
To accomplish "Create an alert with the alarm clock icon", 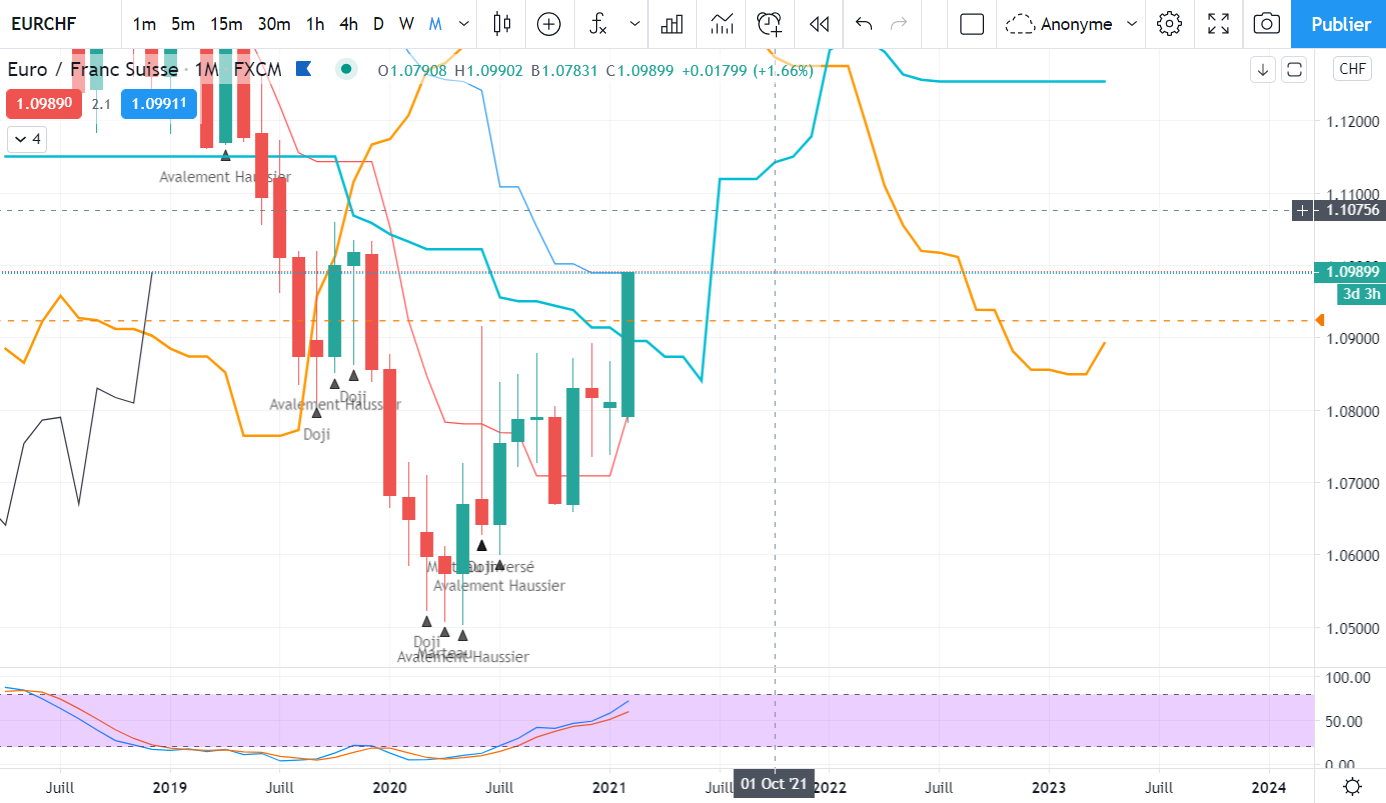I will pos(769,24).
